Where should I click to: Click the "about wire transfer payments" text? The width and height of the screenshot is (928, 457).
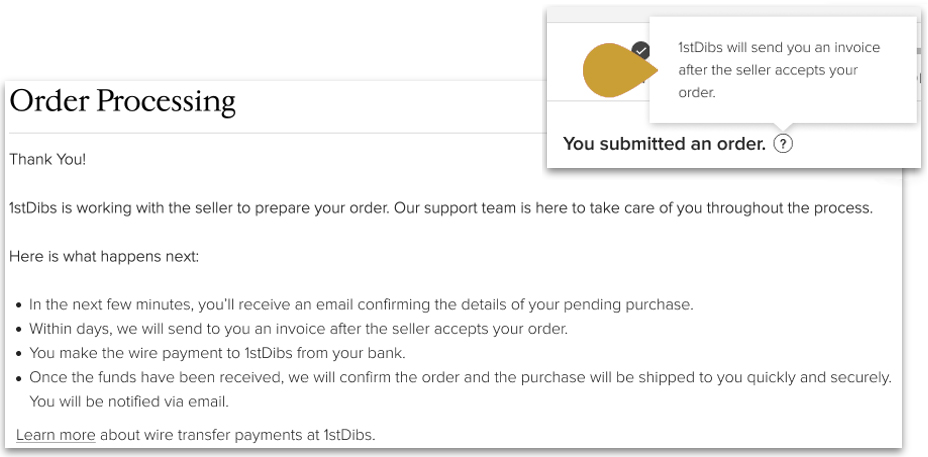[x=237, y=435]
